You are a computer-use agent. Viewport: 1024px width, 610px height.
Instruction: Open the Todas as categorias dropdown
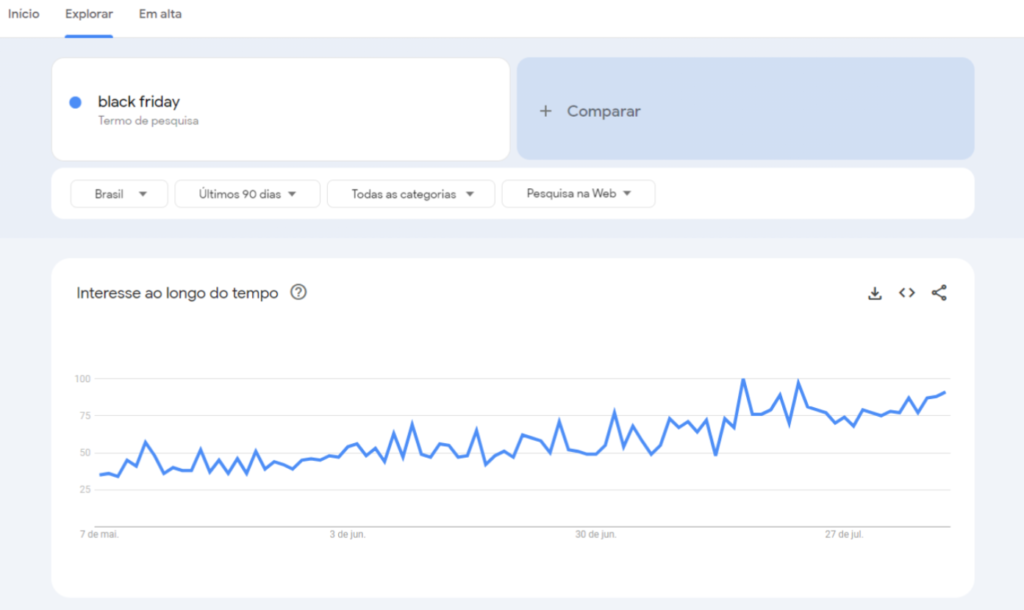pyautogui.click(x=410, y=194)
